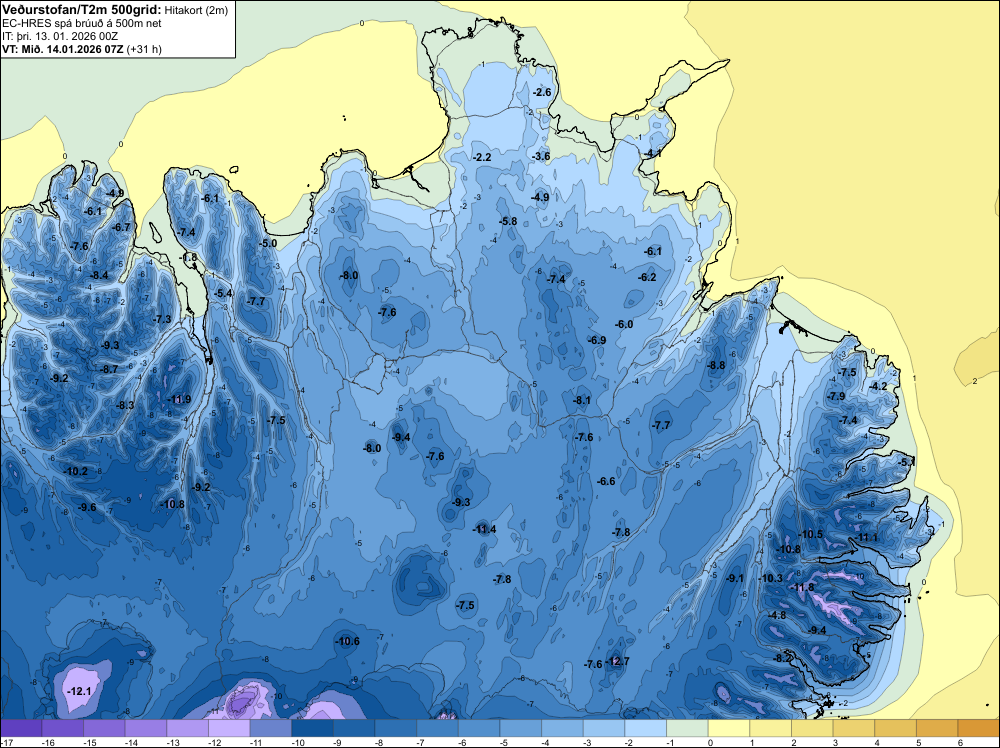This screenshot has width=1000, height=748.
Task: Select the legend swatch between -14 and -13
Action: (146, 728)
